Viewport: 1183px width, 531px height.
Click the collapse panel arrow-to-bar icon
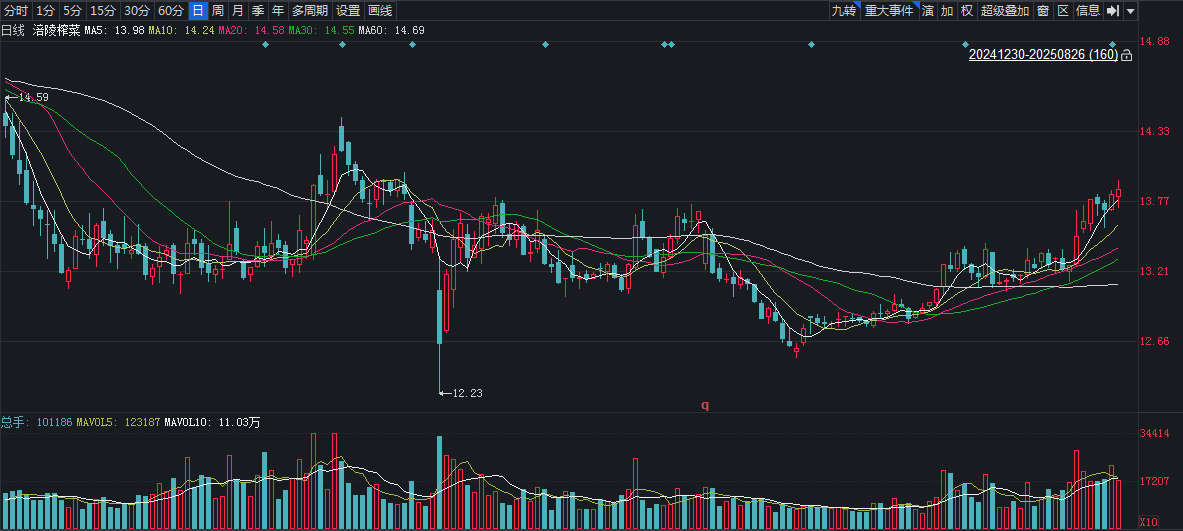(x=1112, y=11)
